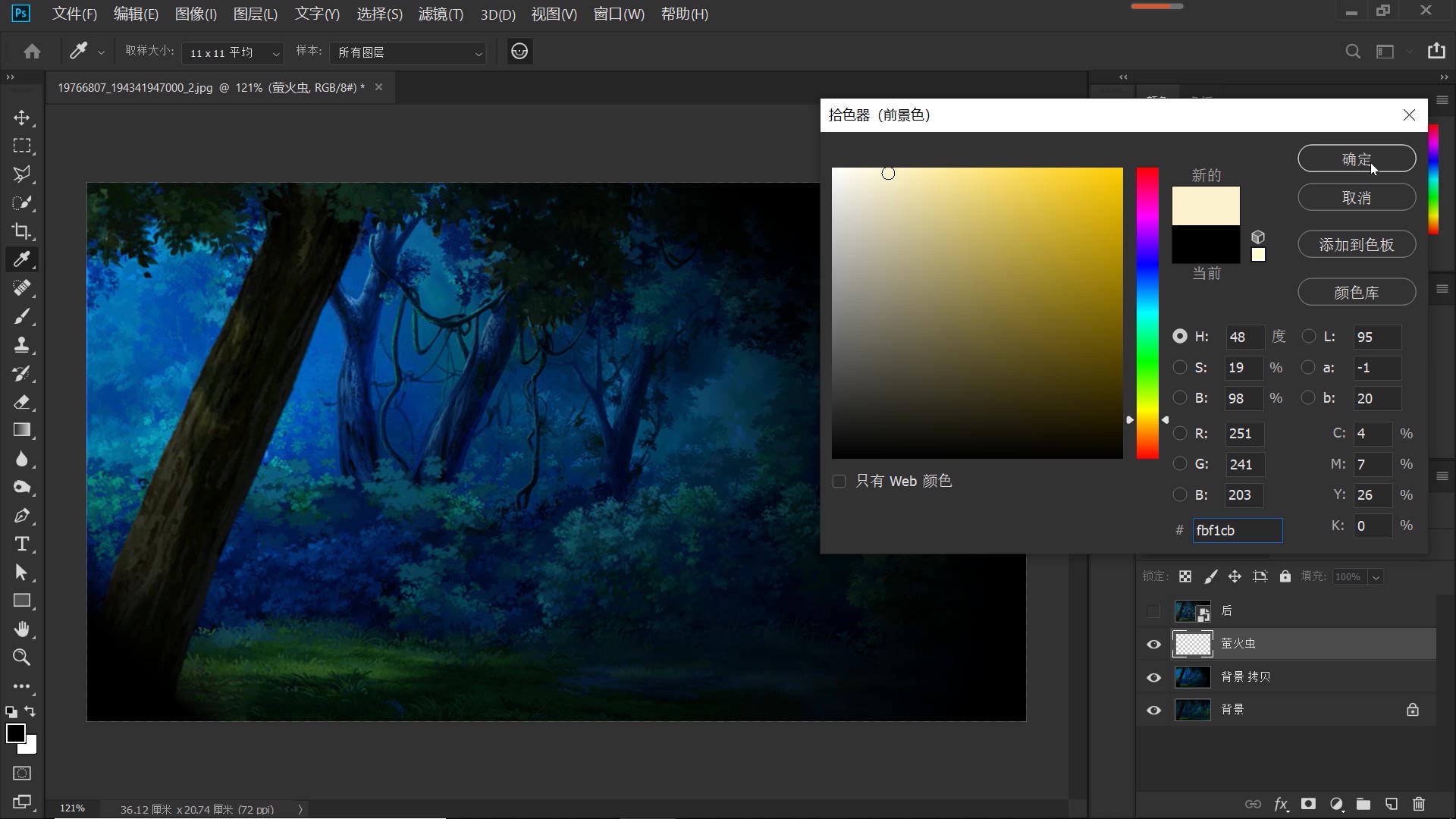Screen dimensions: 1456x819
Task: Click the vertical hue spectrum slider
Action: (1147, 312)
